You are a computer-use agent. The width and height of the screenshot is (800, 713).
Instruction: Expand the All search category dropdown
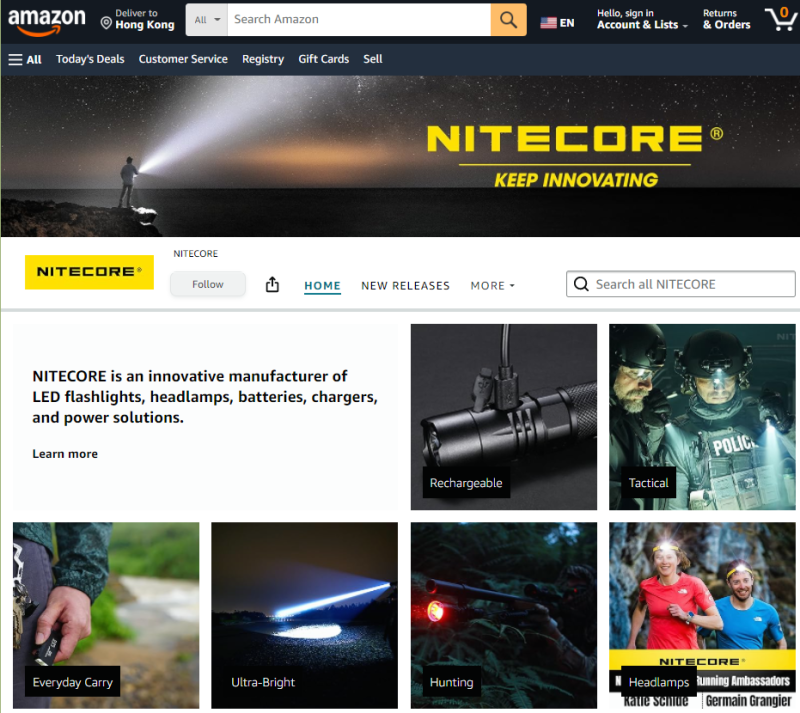(x=207, y=20)
